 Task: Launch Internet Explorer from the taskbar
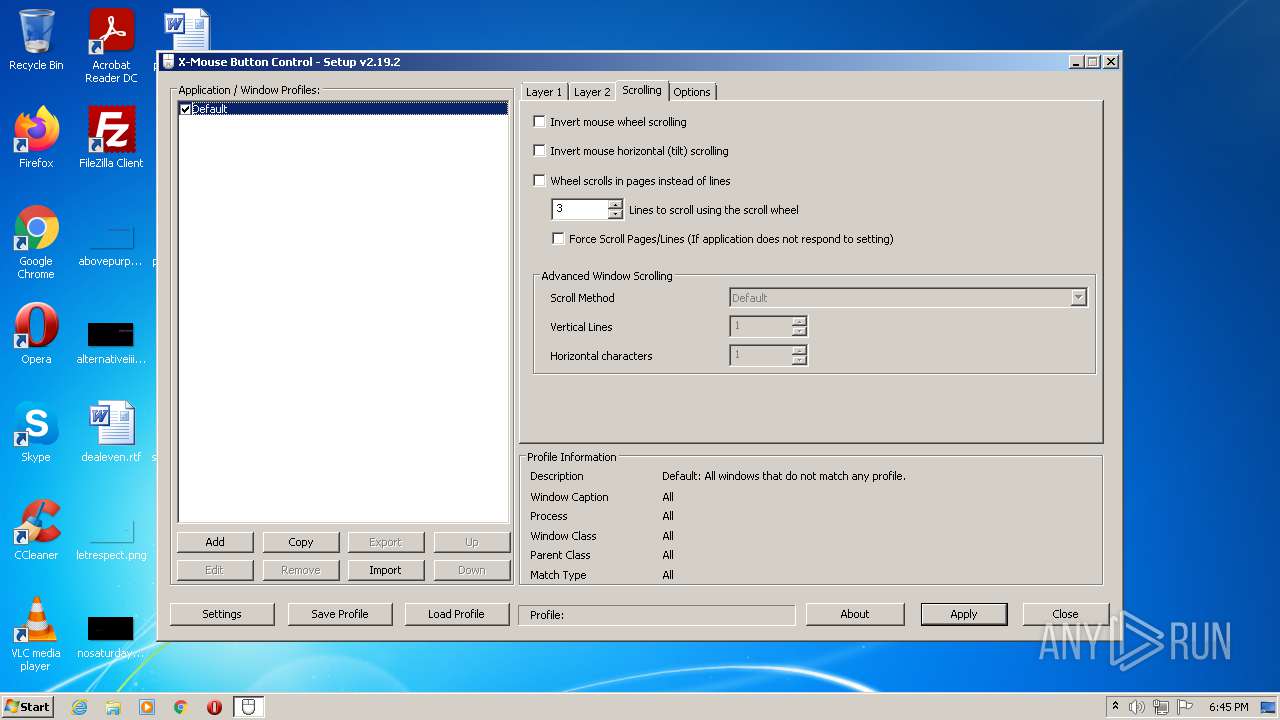(79, 707)
